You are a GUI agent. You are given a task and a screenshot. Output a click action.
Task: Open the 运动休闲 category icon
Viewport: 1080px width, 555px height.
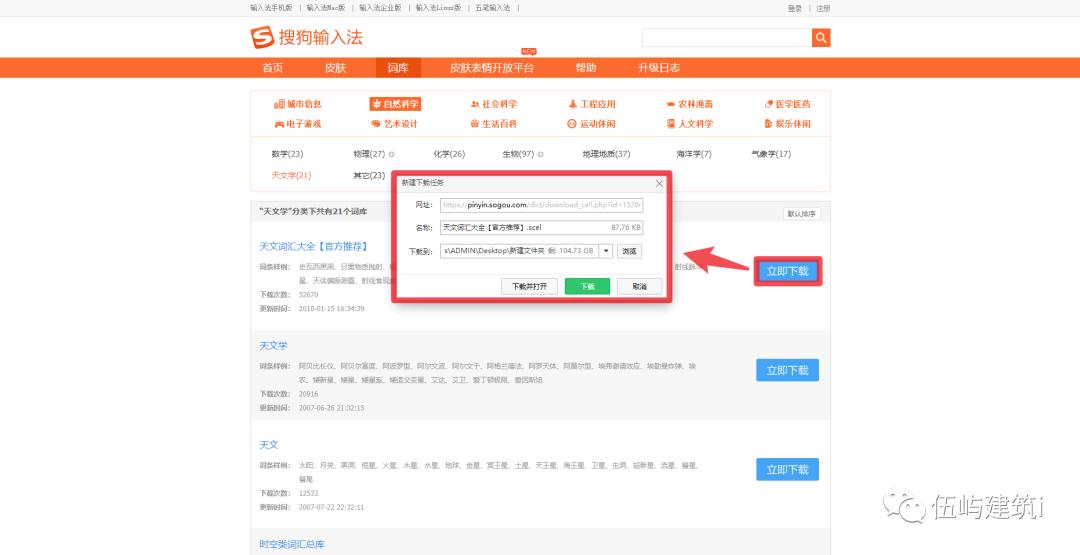[572, 124]
